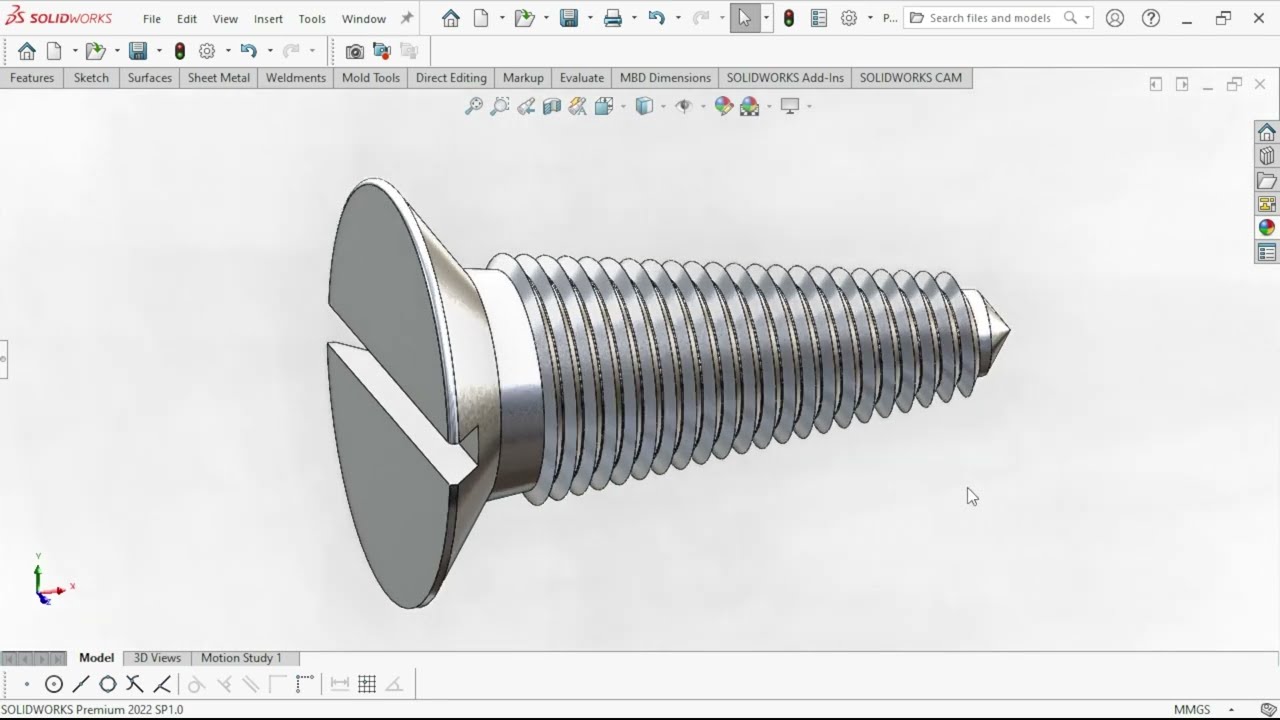Click the Home icon in the title bar toolbar
Screen dimensions: 1280x720
(451, 18)
